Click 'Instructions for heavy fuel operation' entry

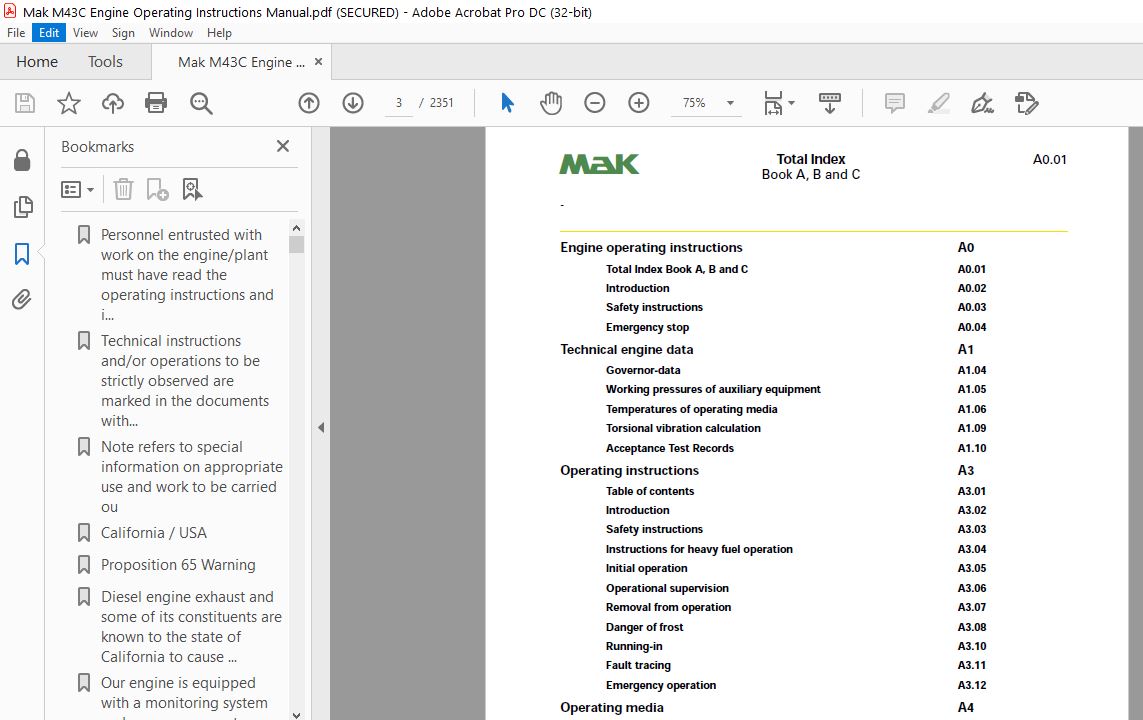[x=699, y=549]
